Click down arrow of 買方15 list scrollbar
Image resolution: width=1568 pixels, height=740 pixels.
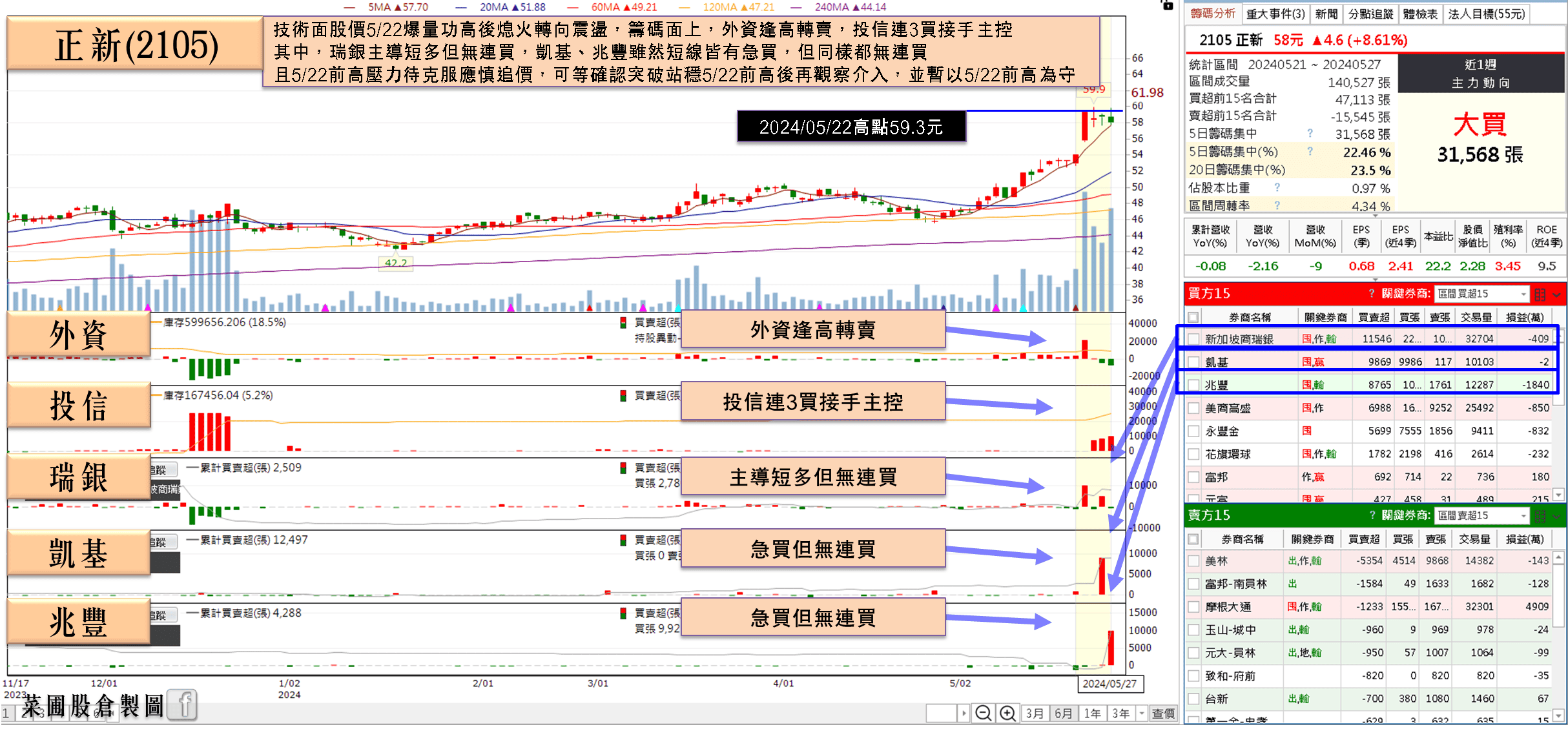tap(1558, 495)
